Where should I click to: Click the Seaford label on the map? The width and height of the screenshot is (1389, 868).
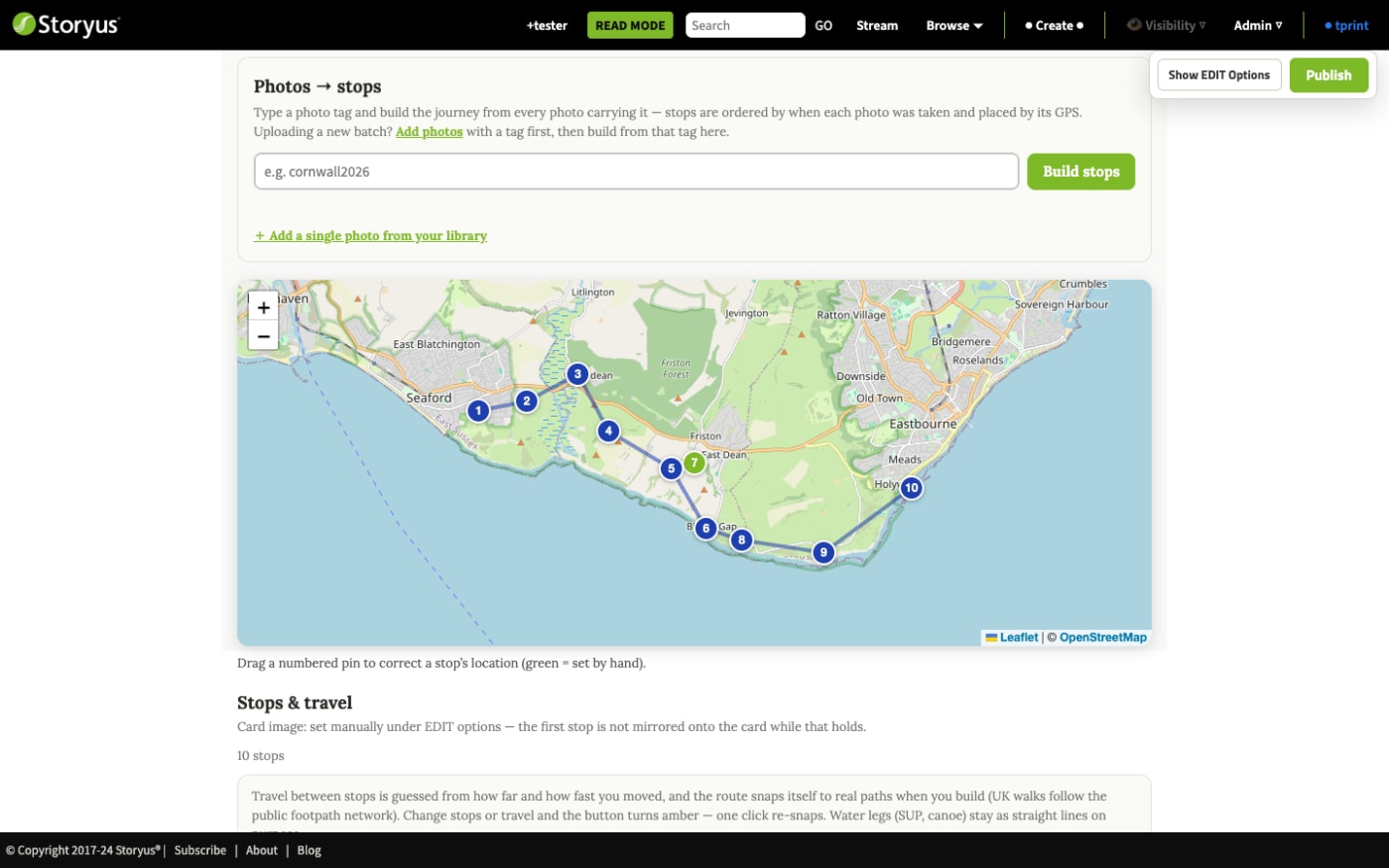point(429,398)
